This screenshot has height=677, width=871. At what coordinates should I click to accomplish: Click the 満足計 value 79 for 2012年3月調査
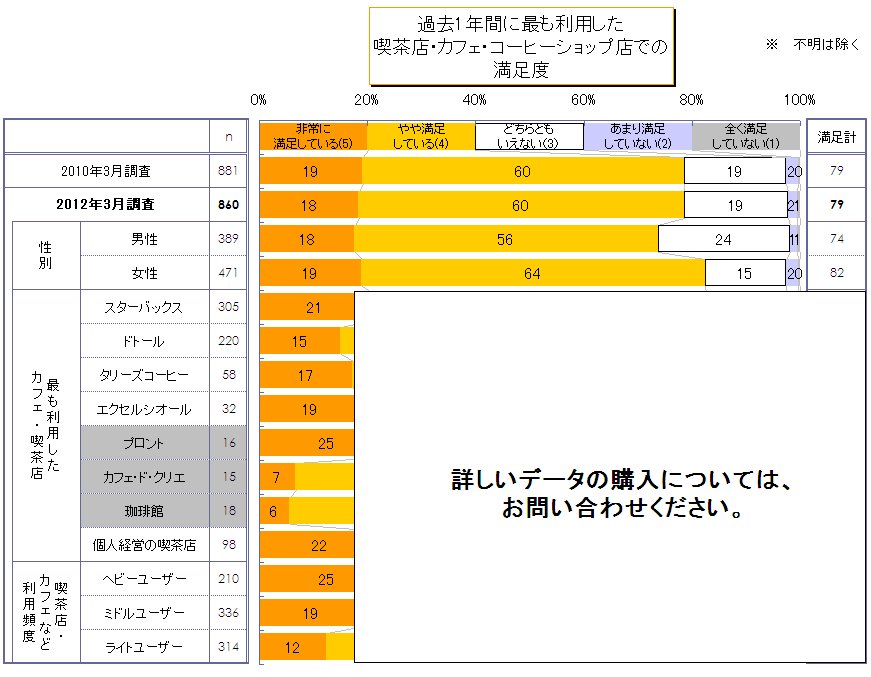point(837,204)
